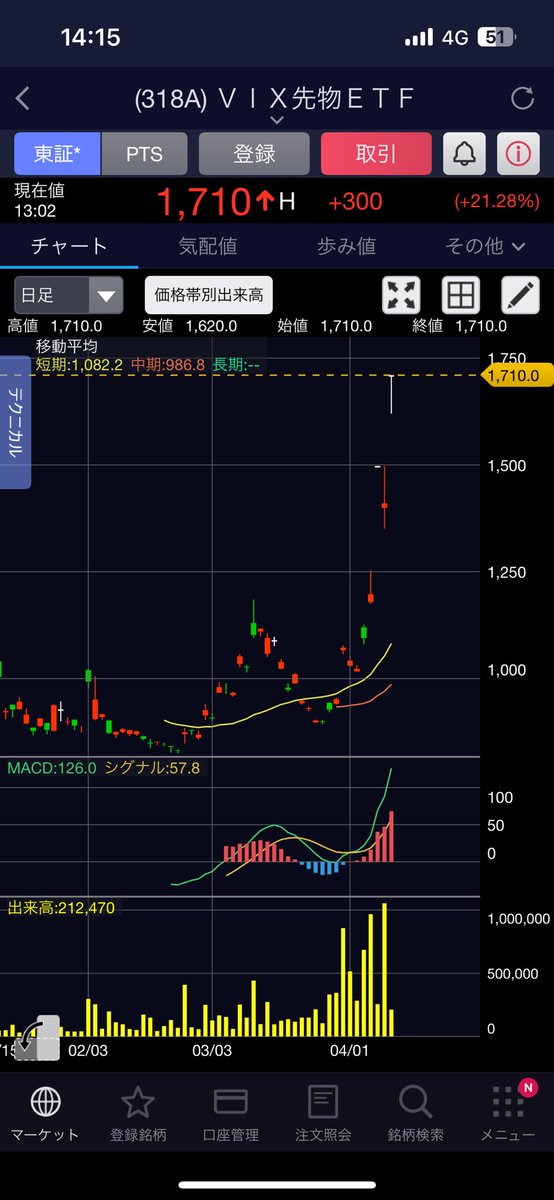554x1200 pixels.
Task: Tap the 02/03 date axis label
Action: coord(88,1050)
